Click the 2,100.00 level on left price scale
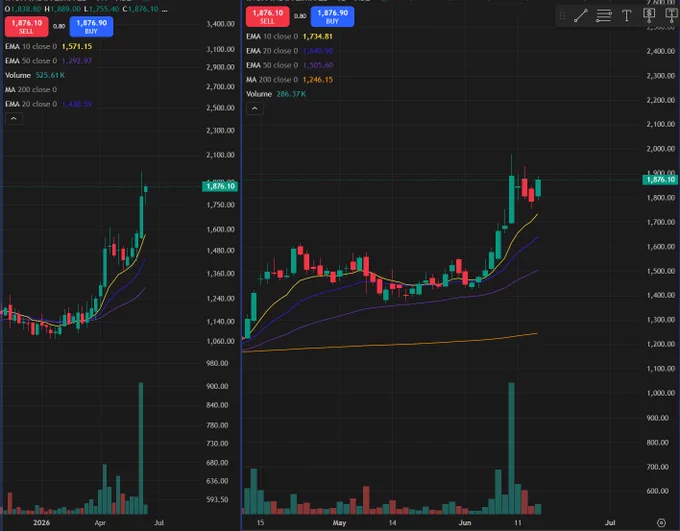Screen dimensions: 680x531 point(220,155)
